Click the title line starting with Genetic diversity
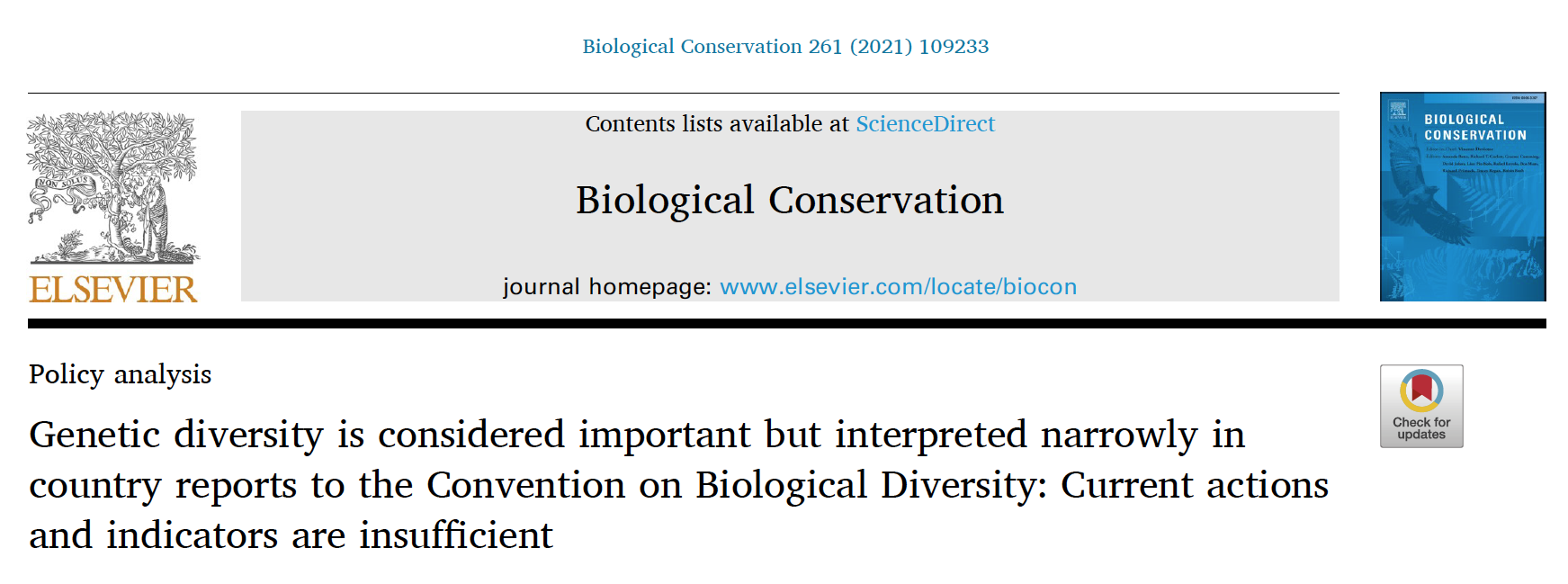The height and width of the screenshot is (584, 1568). [637, 435]
